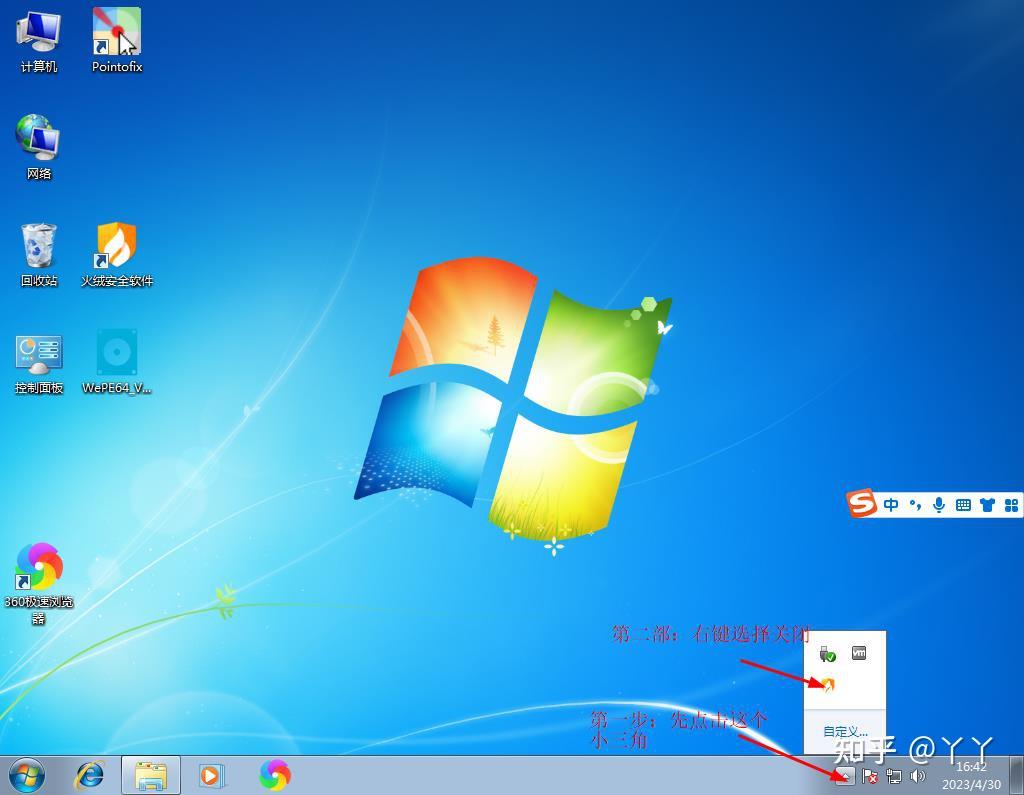Select the 回收站 recycle bin icon

tap(39, 255)
